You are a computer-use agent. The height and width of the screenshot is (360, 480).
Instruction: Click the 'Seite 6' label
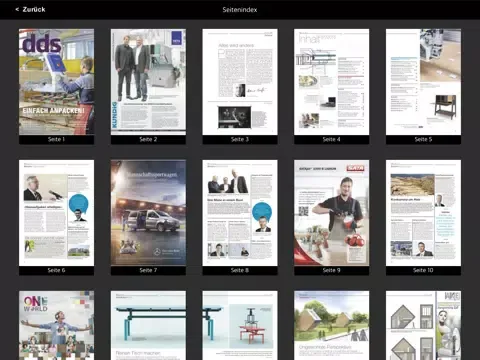point(56,270)
